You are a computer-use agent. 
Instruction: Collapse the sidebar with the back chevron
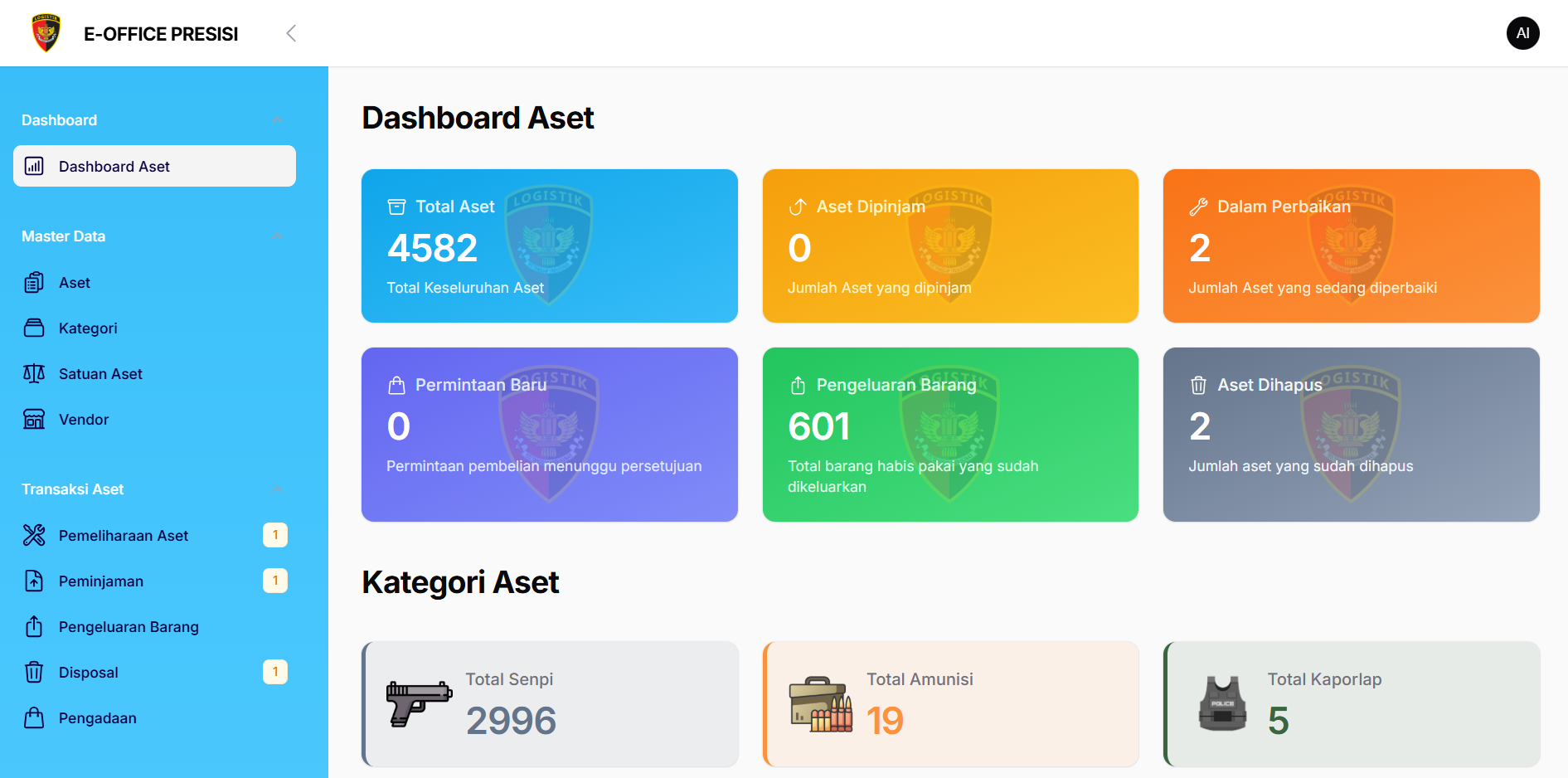tap(291, 33)
